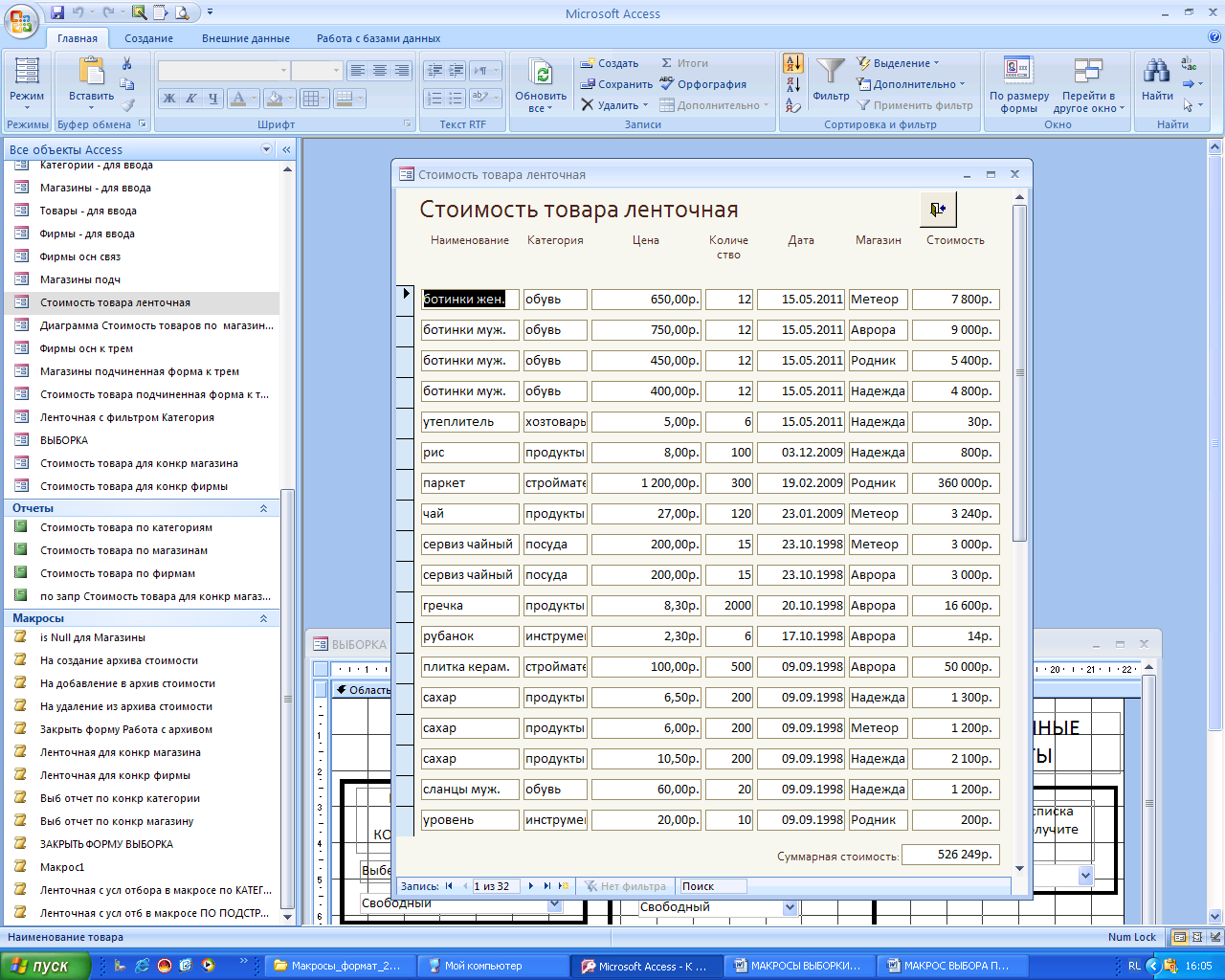Open the Удалить dropdown arrow
Screen dimensions: 1225x980
645,105
